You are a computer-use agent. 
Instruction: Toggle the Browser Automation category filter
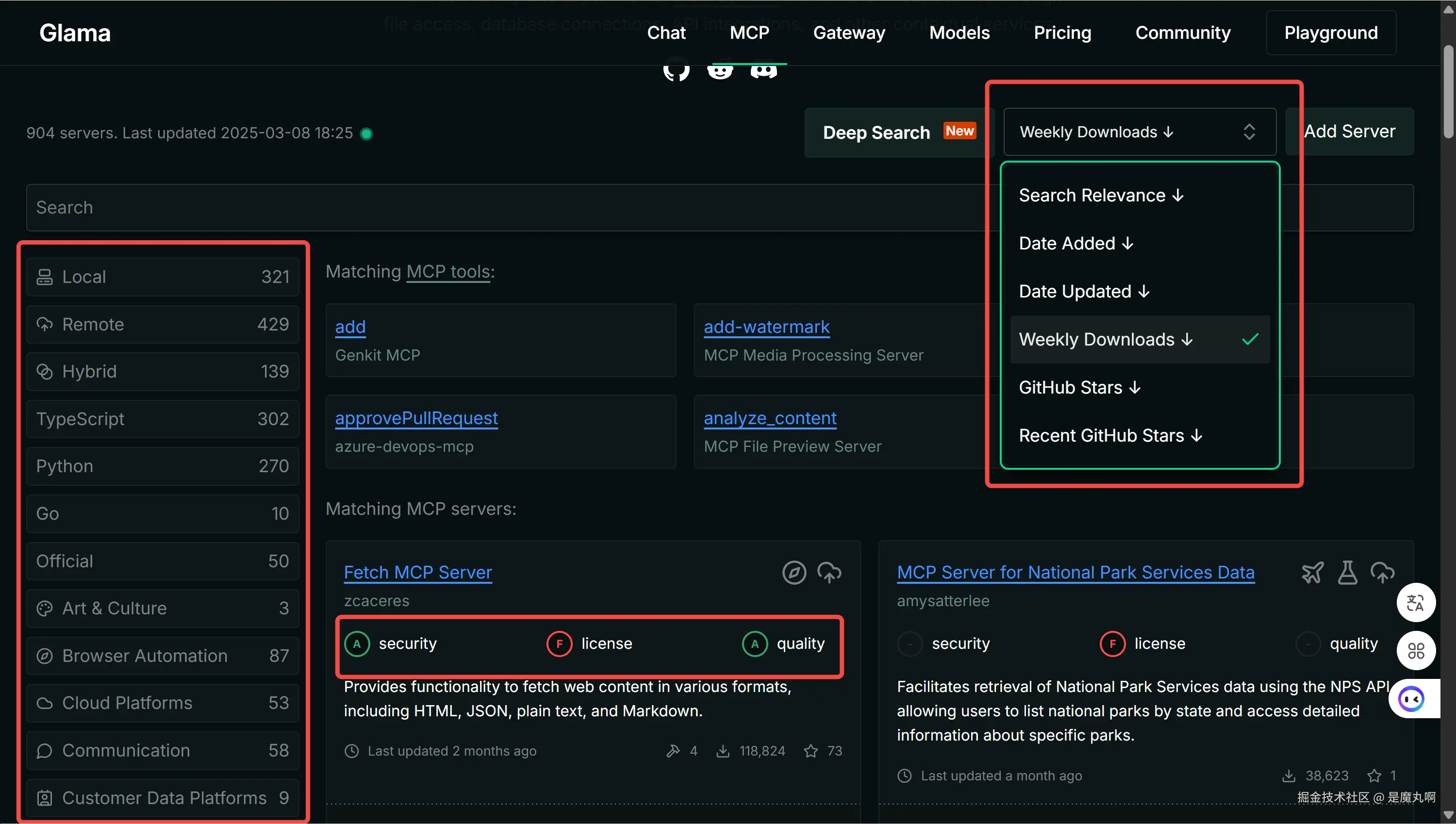163,655
